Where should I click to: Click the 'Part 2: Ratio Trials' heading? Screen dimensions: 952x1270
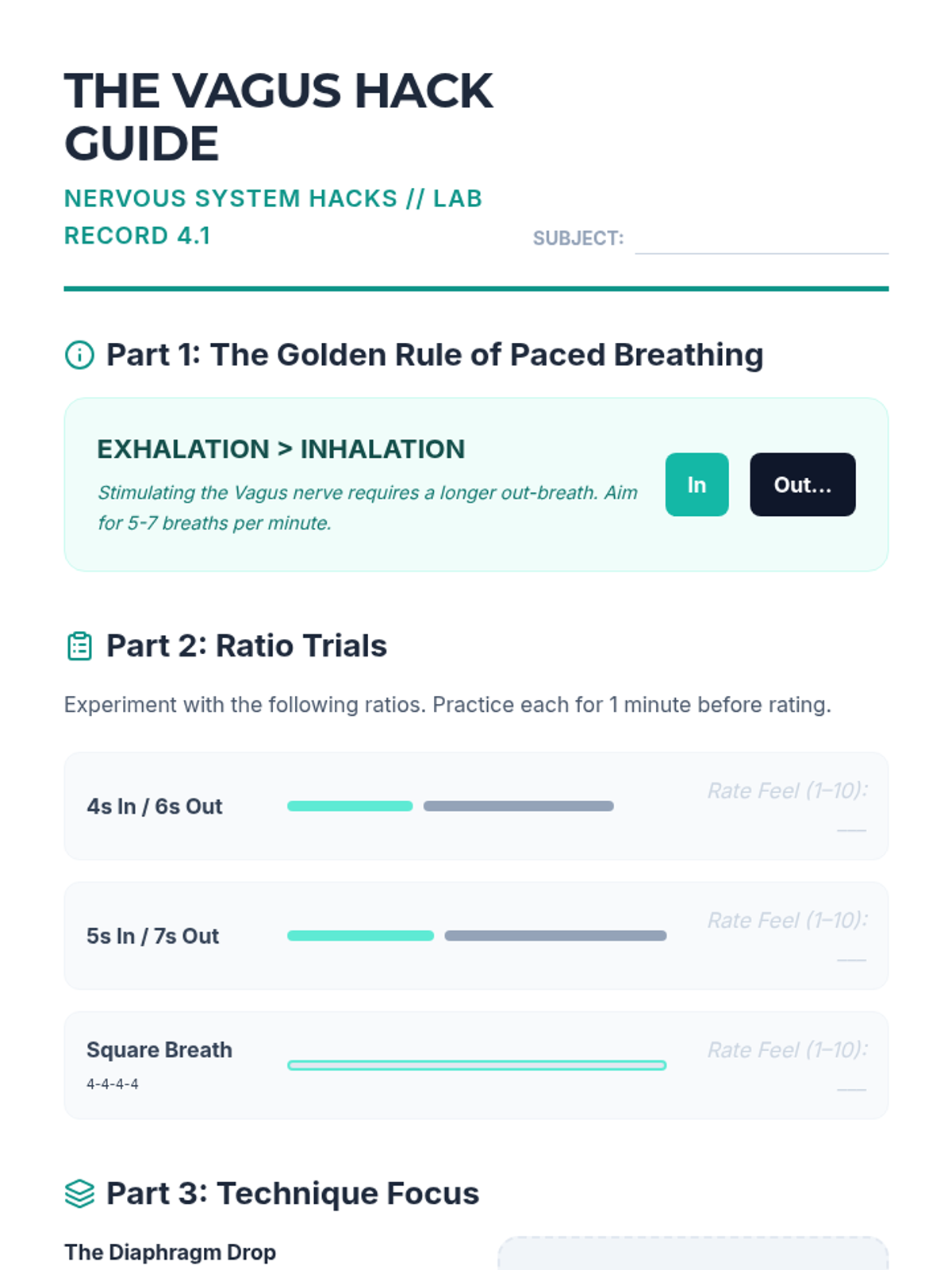coord(247,646)
